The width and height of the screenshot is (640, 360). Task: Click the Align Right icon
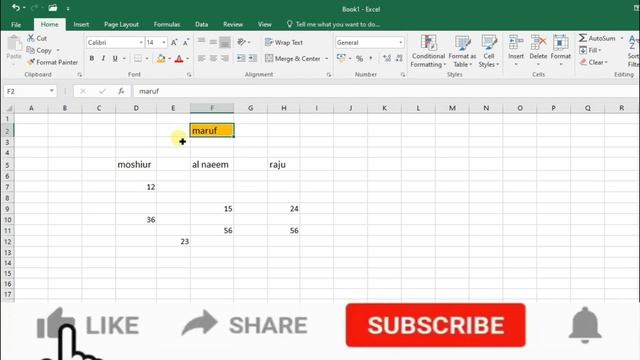[x=225, y=58]
